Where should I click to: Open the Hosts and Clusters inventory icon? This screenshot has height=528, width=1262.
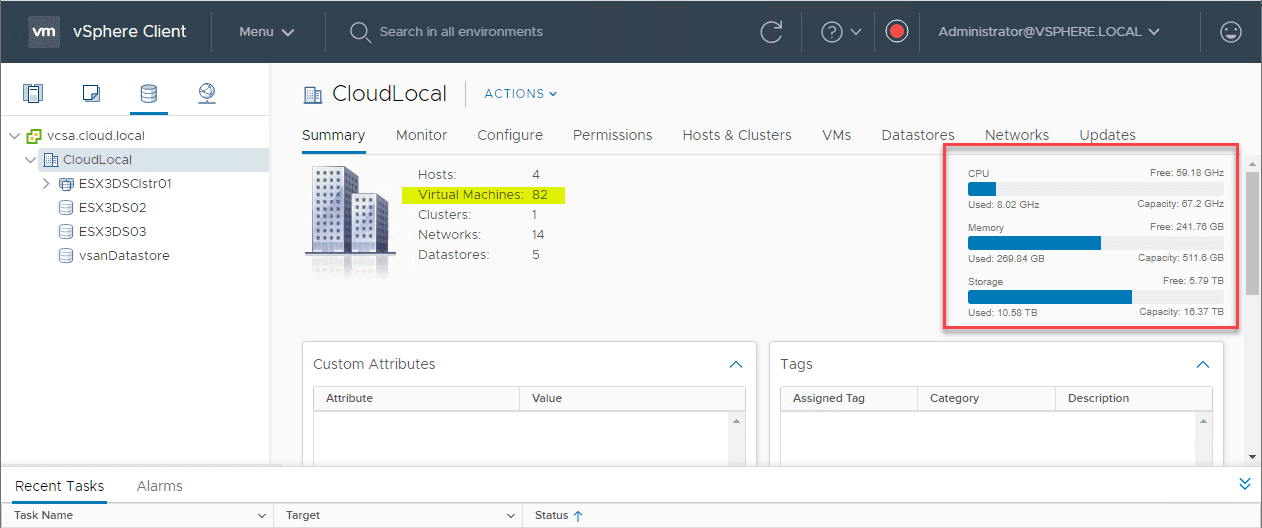point(33,94)
